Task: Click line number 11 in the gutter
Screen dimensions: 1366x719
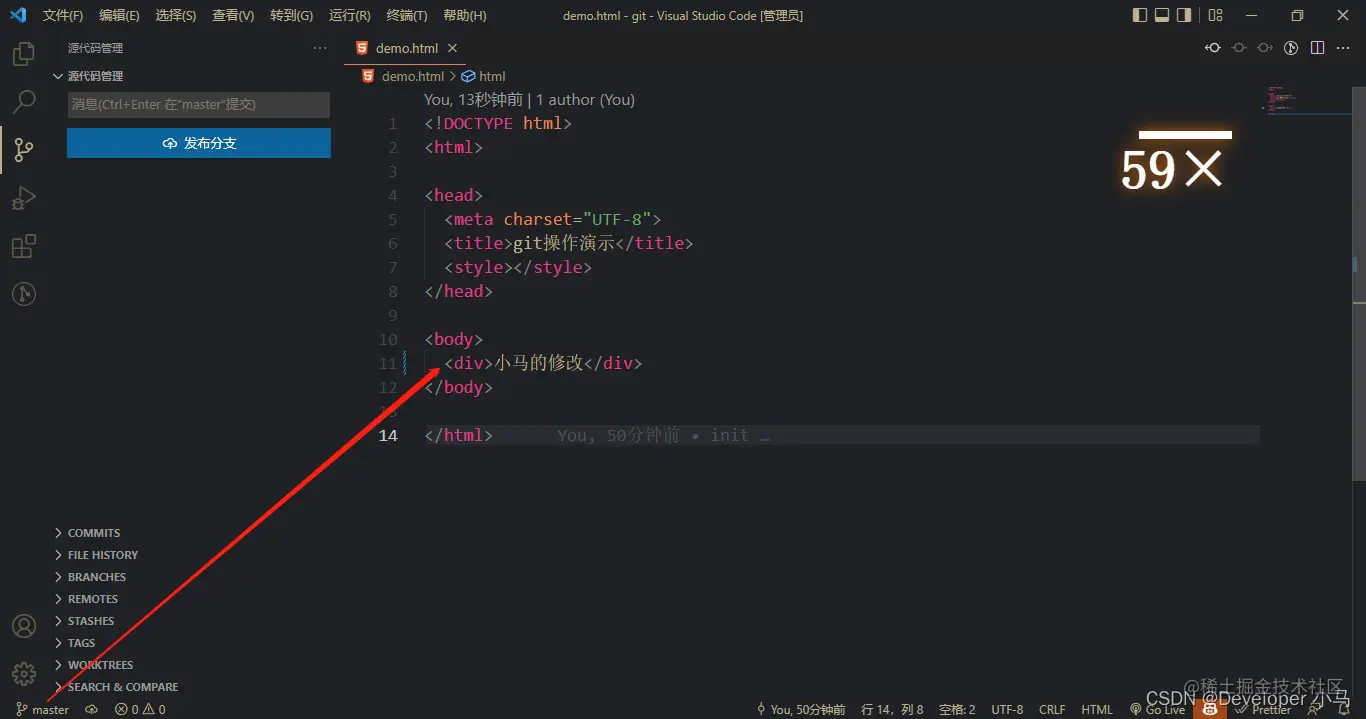Action: (x=388, y=363)
